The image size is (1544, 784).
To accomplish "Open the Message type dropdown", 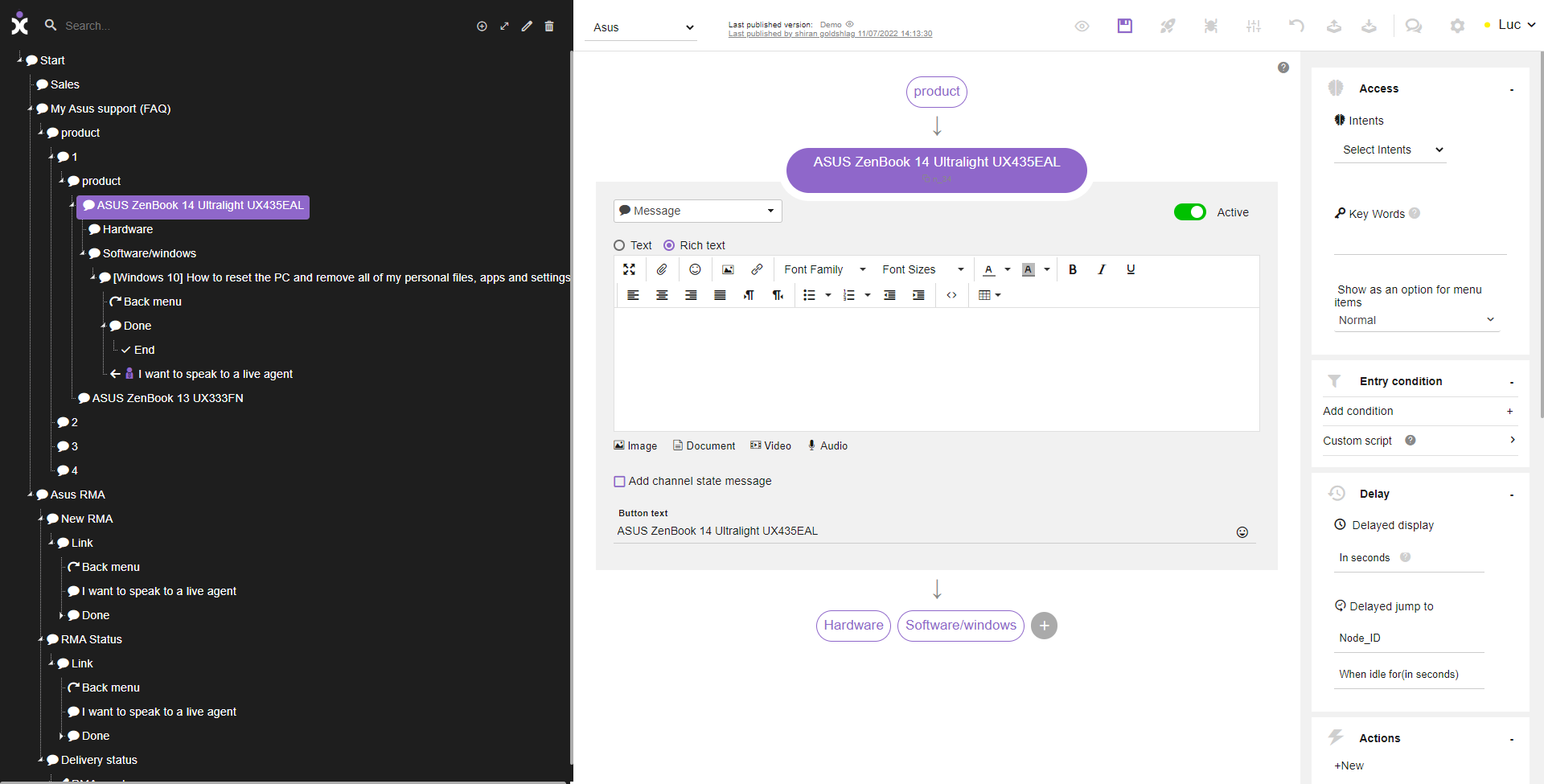I will pyautogui.click(x=697, y=211).
